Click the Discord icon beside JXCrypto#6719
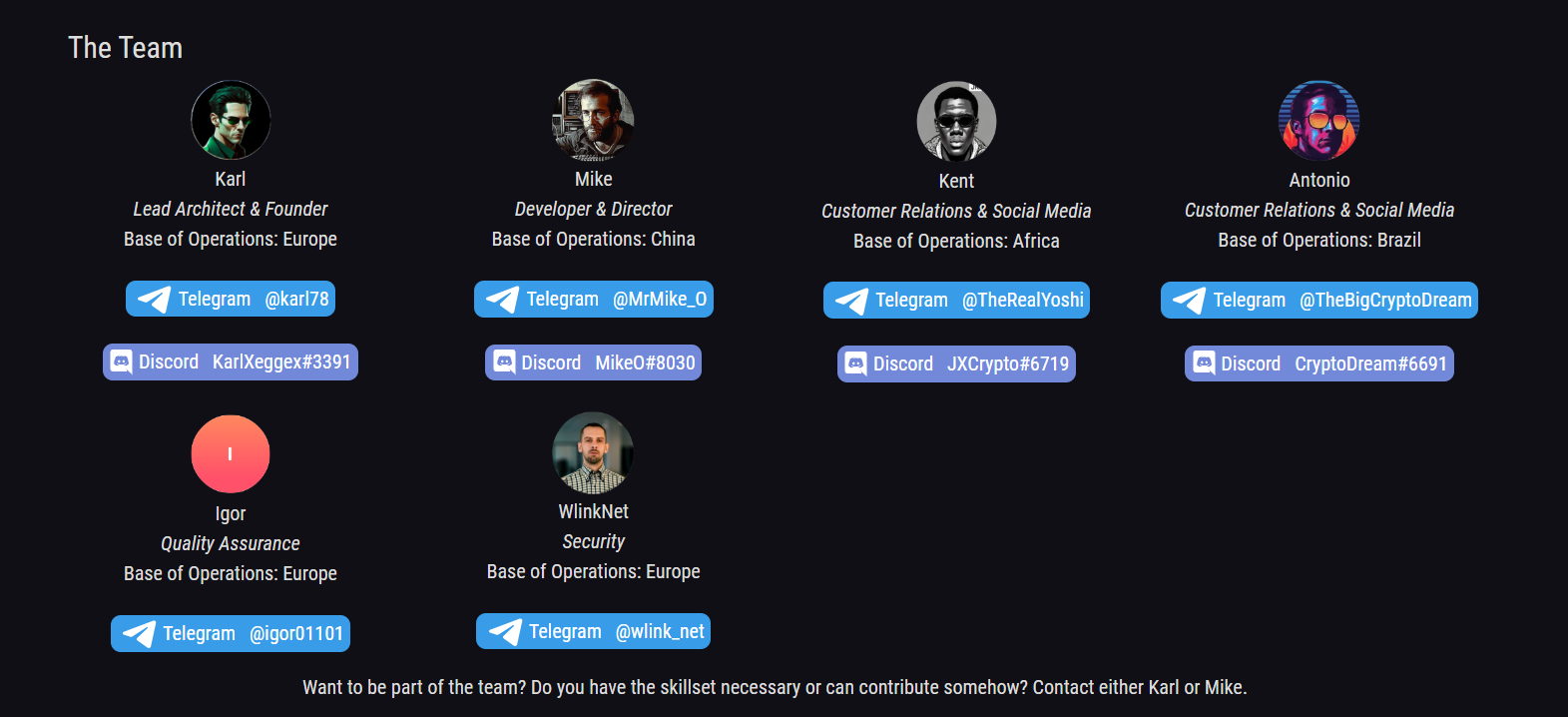The width and height of the screenshot is (1568, 717). [x=855, y=364]
